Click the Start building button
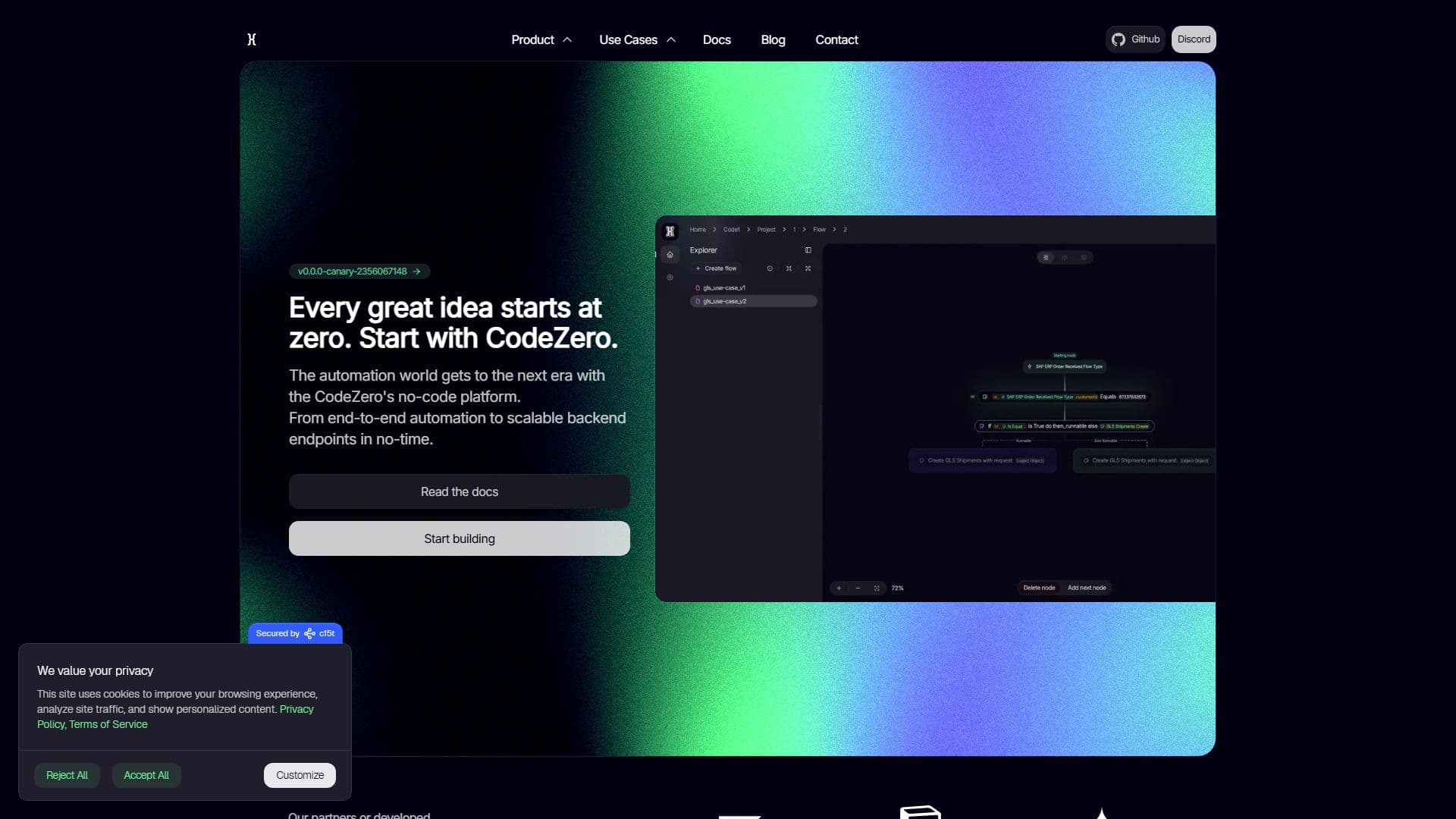Image resolution: width=1456 pixels, height=819 pixels. coord(460,538)
